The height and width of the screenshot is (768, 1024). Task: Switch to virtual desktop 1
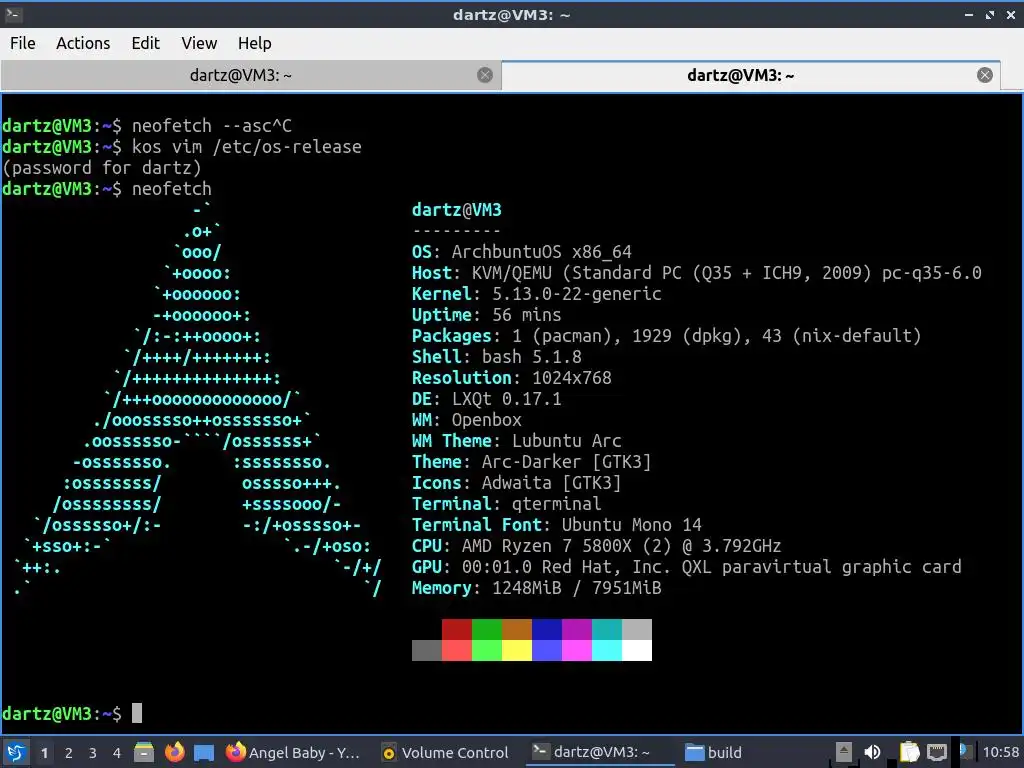44,753
